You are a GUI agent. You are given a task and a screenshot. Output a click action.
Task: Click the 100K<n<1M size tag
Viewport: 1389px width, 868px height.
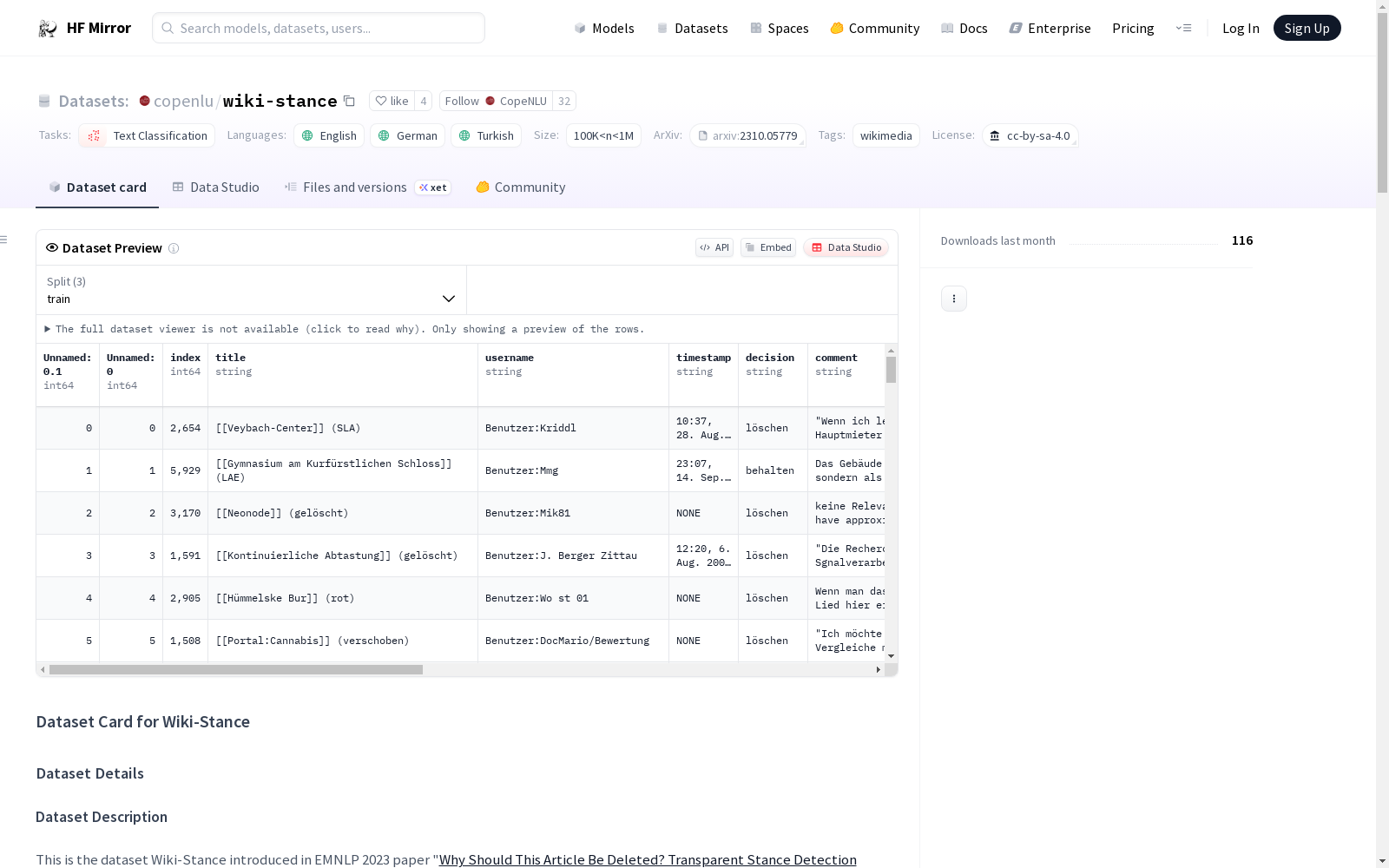click(603, 135)
